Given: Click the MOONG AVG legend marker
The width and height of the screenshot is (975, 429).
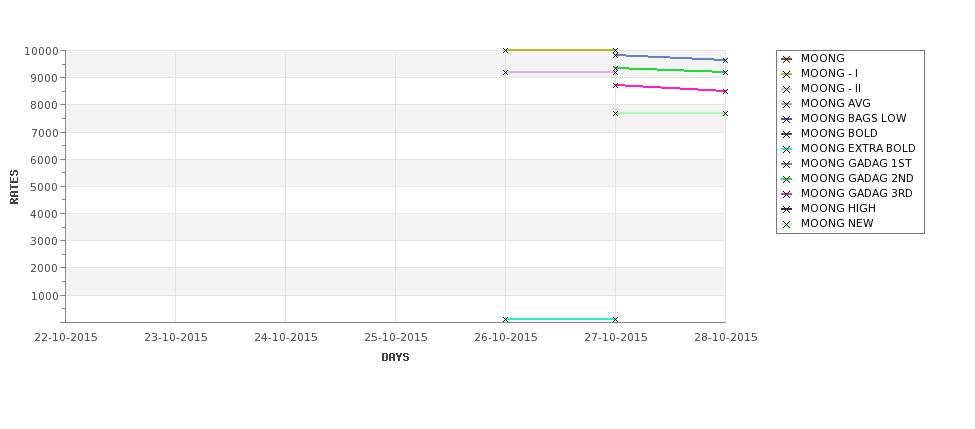Looking at the screenshot, I should [x=786, y=104].
